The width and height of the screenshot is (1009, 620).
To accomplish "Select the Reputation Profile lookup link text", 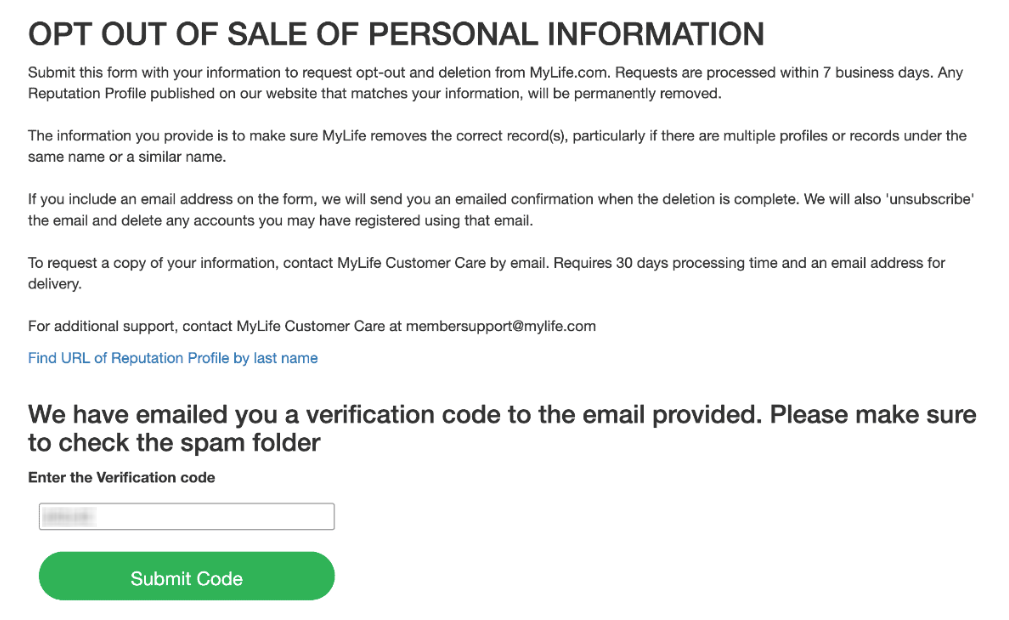I will tap(172, 357).
